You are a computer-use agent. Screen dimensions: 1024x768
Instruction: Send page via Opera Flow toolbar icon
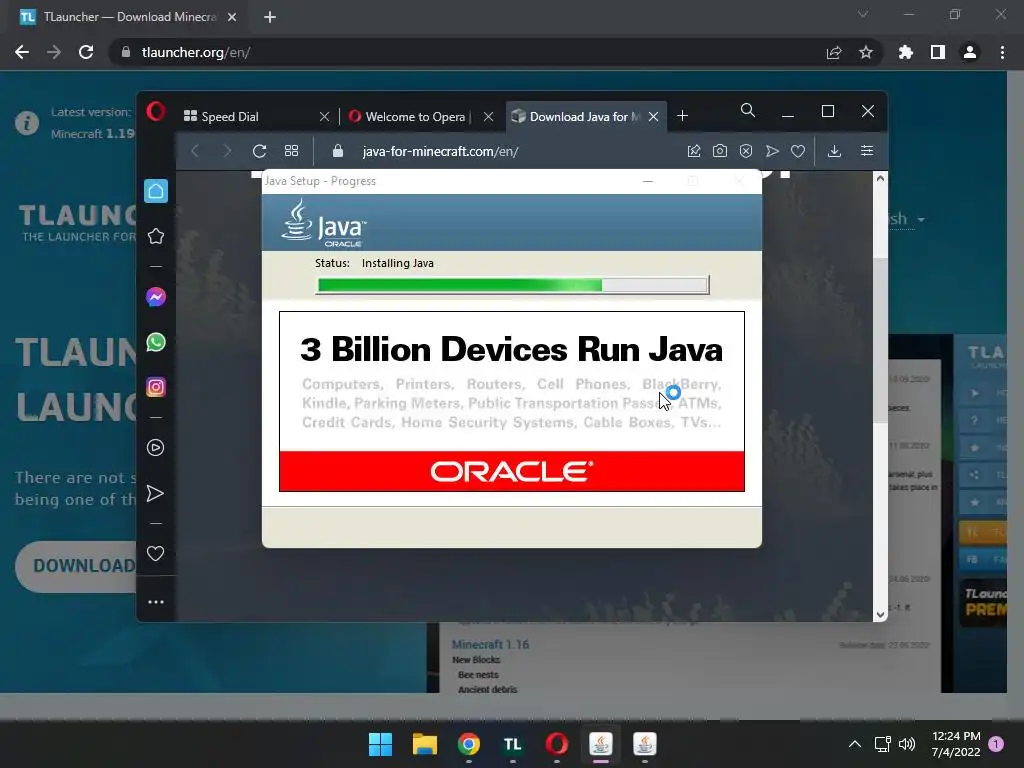tap(772, 151)
